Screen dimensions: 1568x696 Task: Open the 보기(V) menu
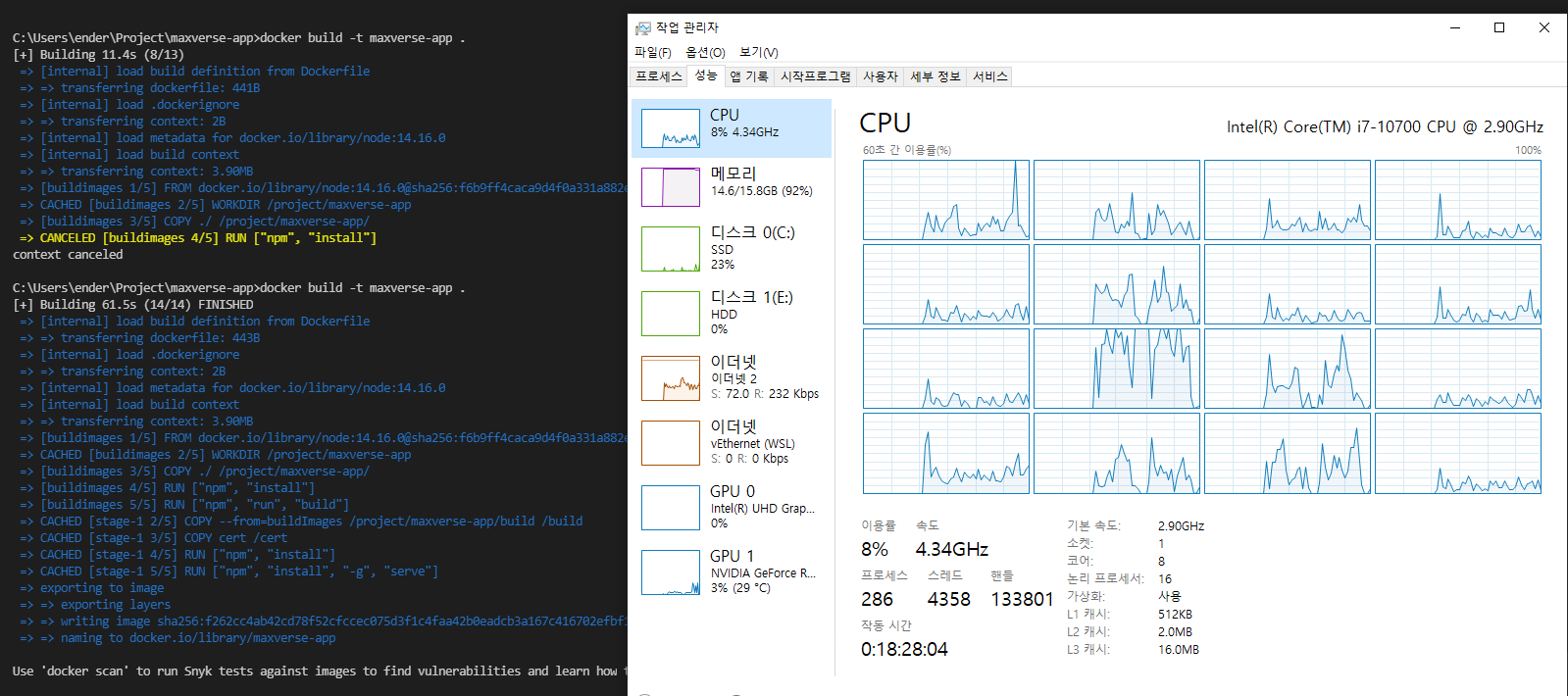point(759,52)
